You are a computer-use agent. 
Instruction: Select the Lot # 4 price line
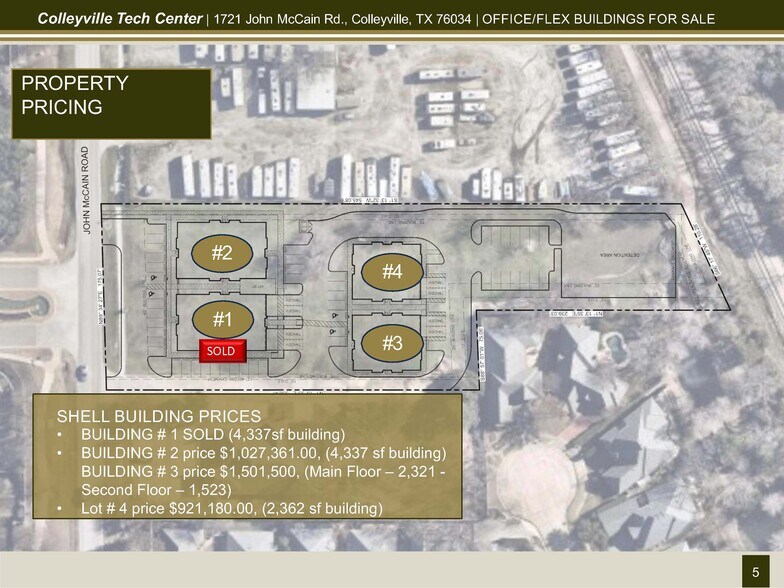tap(232, 509)
